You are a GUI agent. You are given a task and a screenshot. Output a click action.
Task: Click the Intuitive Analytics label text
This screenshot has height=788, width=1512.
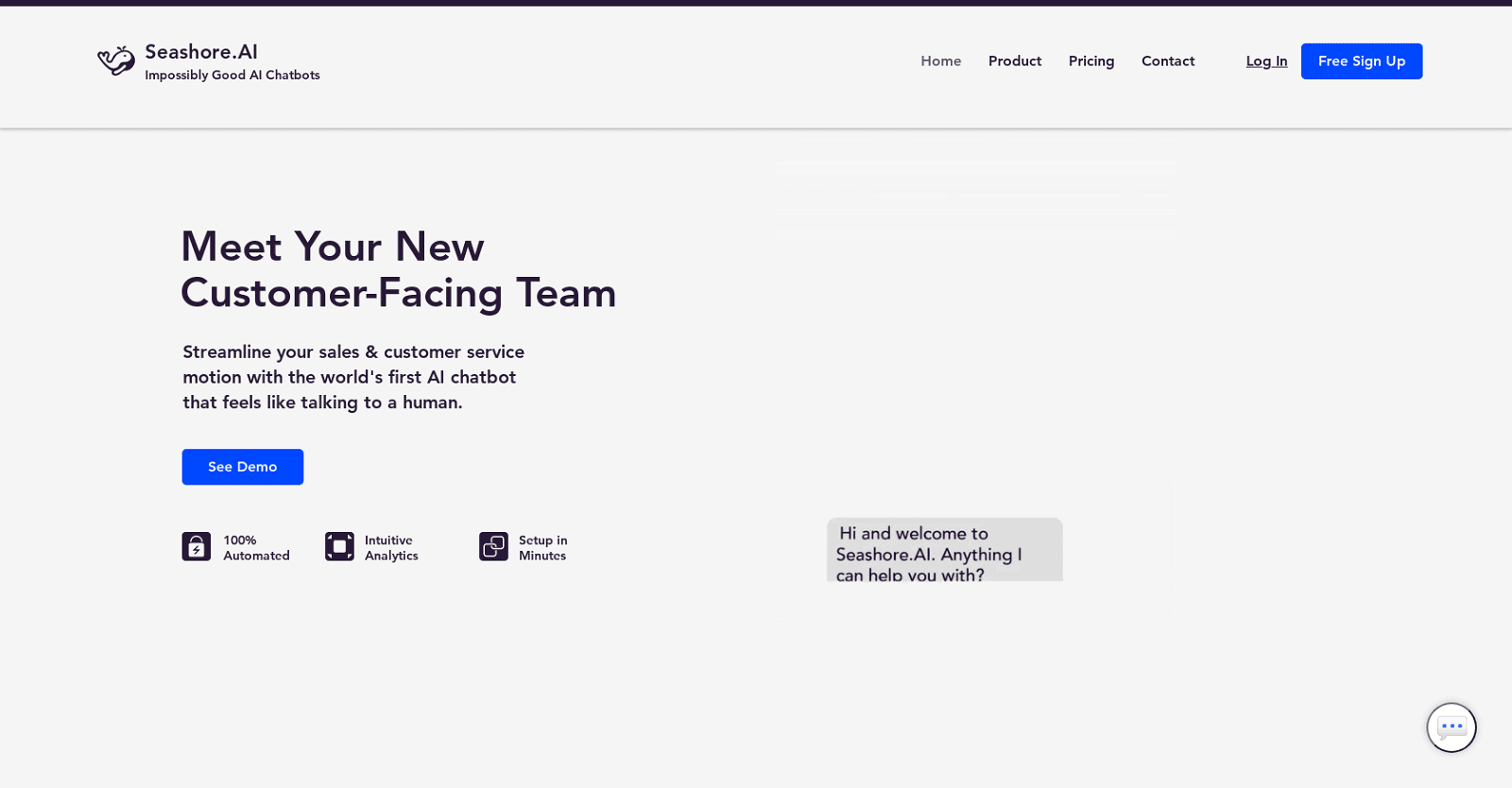click(x=391, y=548)
